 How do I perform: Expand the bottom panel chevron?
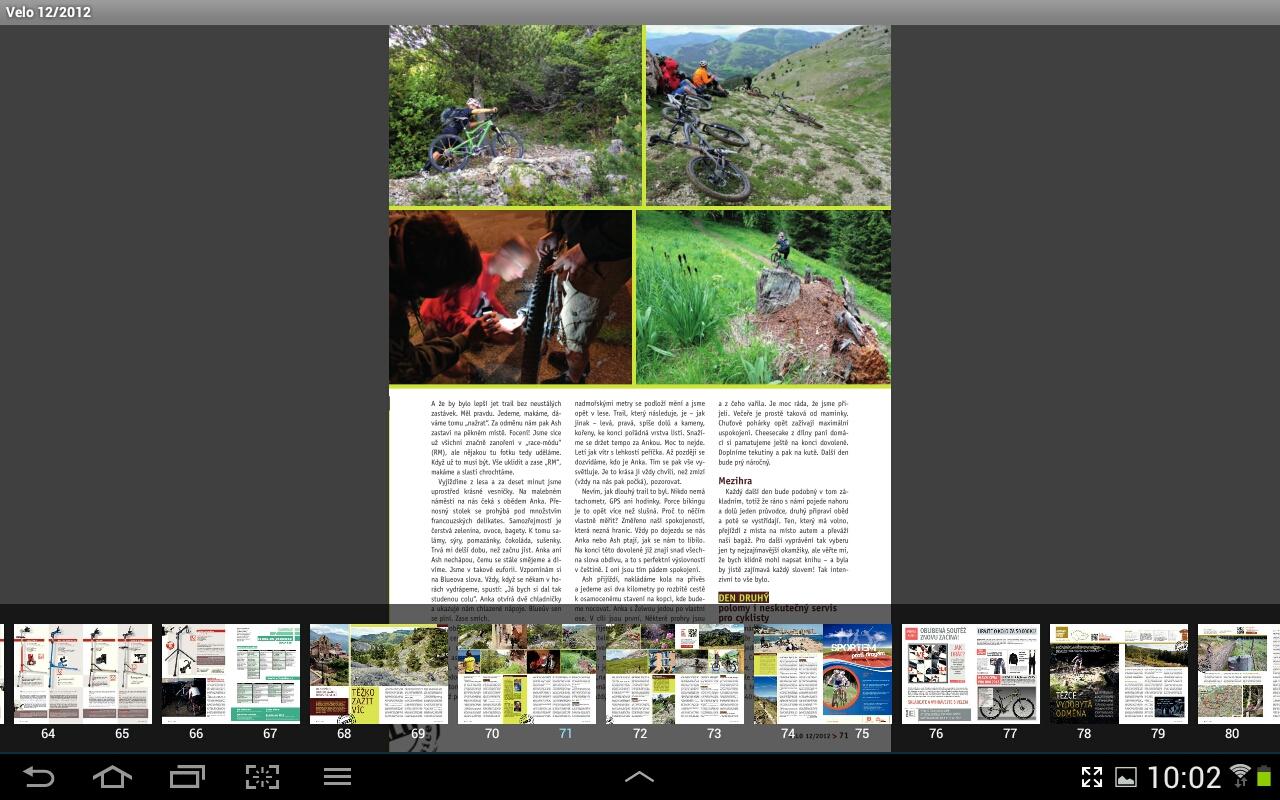[x=639, y=777]
